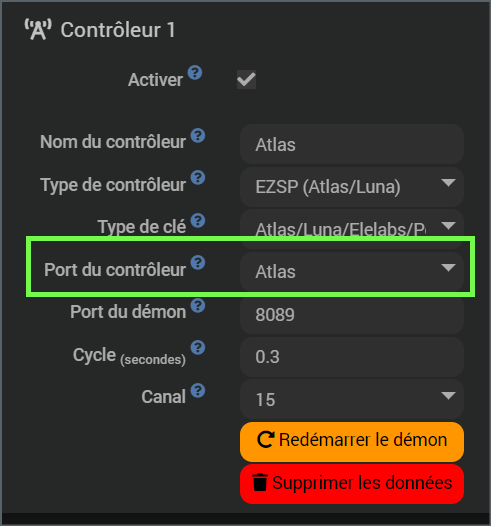491x526 pixels.
Task: Click the Contrôleur 1 section title
Action: (118, 30)
